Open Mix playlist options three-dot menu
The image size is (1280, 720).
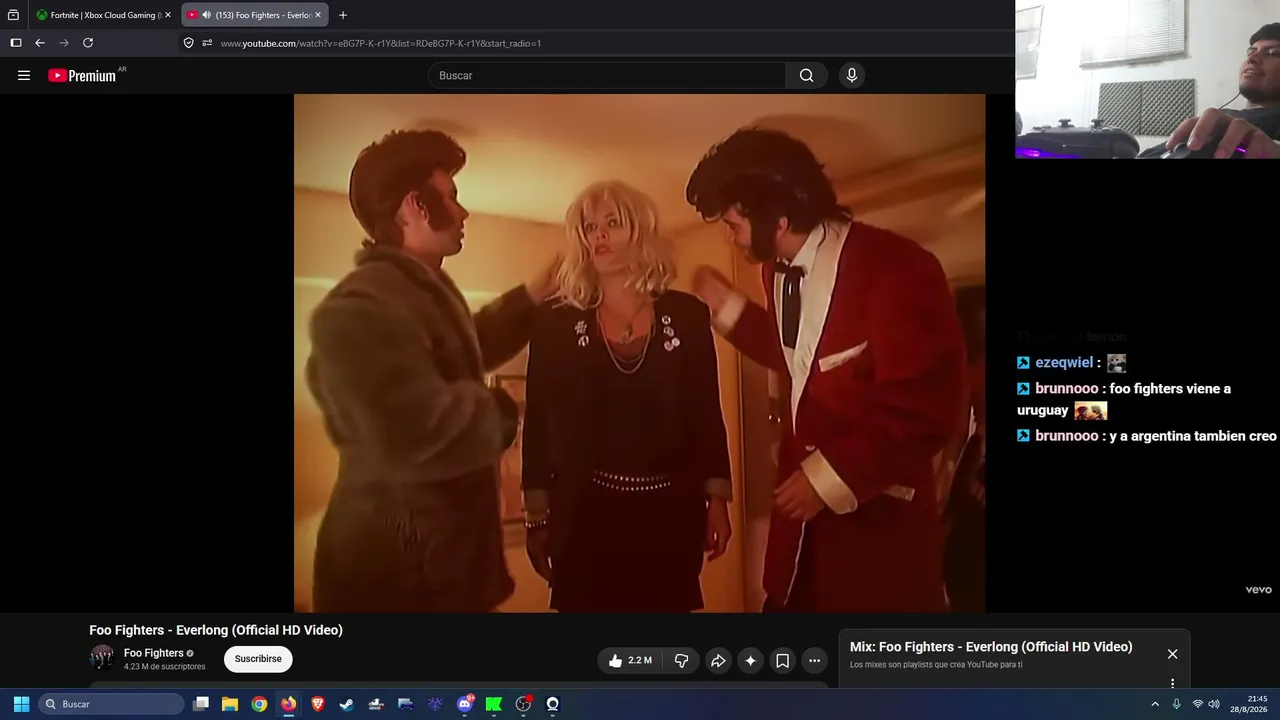1172,683
